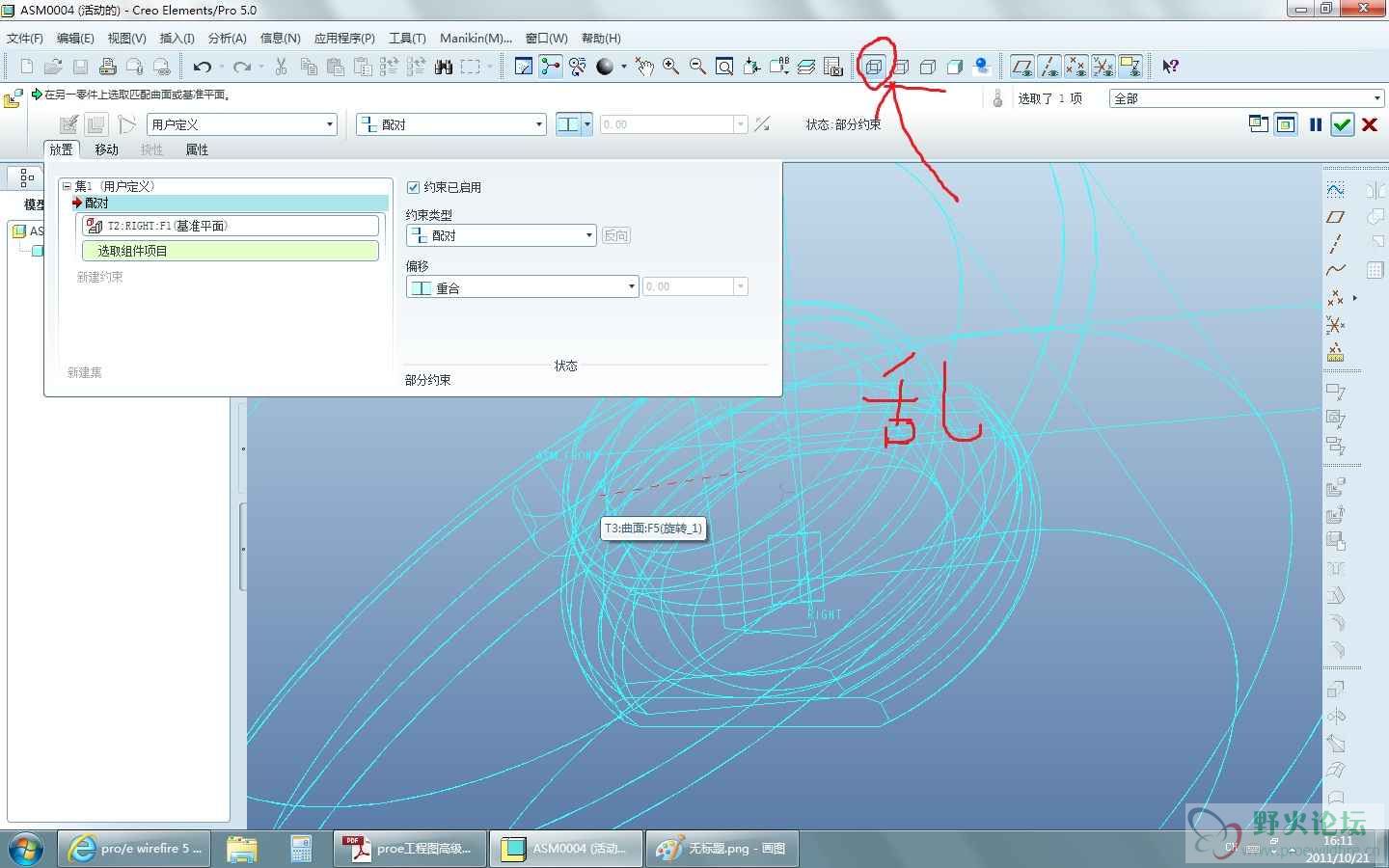Click the datum curve tool in right toolbar
This screenshot has height=868, width=1389.
[x=1335, y=270]
